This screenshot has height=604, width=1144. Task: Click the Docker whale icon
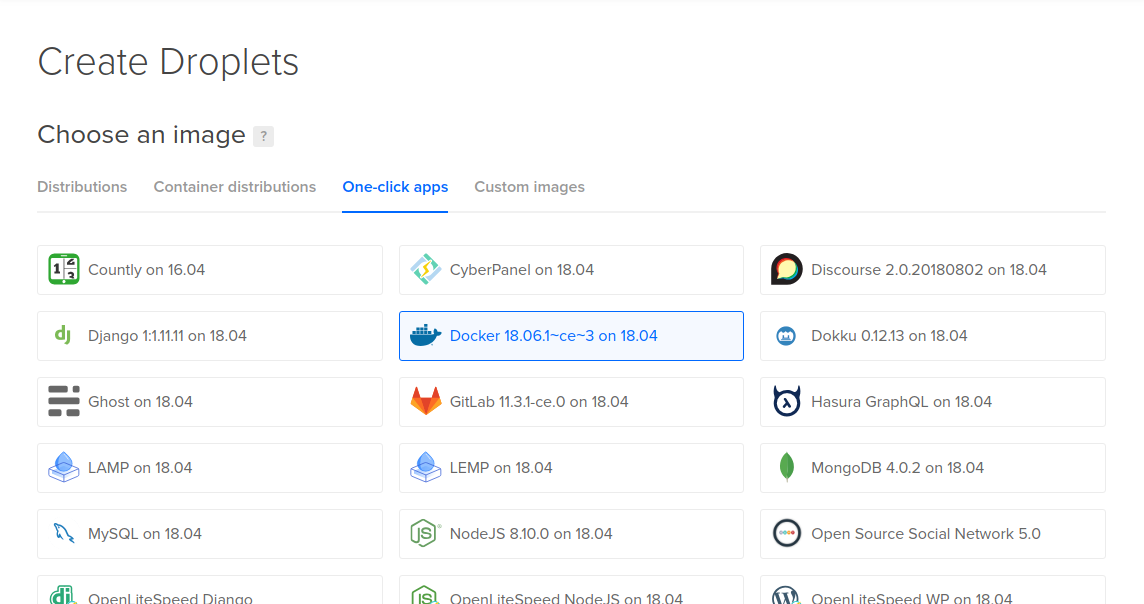click(x=425, y=336)
